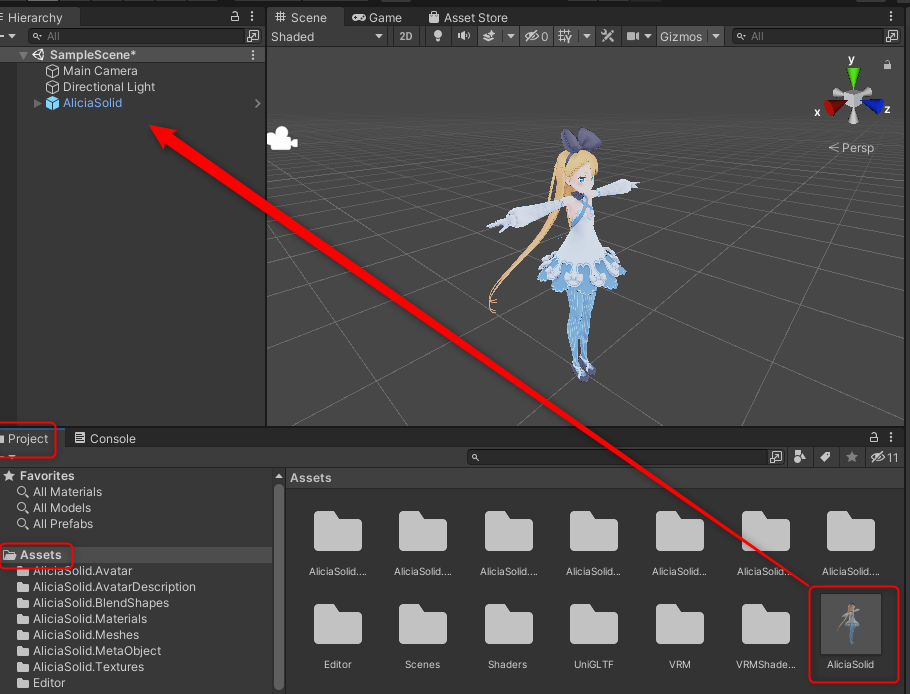Click the search-by-label tag icon
This screenshot has height=694, width=910.
[825, 457]
